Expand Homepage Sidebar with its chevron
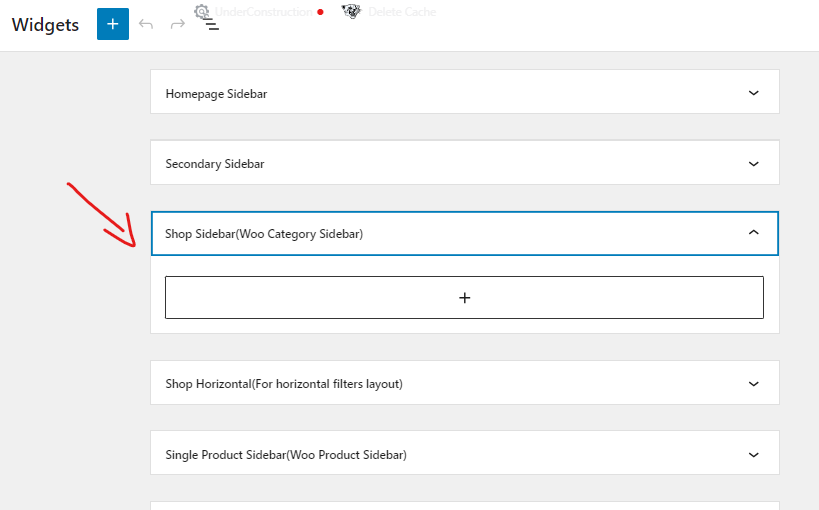The image size is (819, 510). [x=753, y=93]
